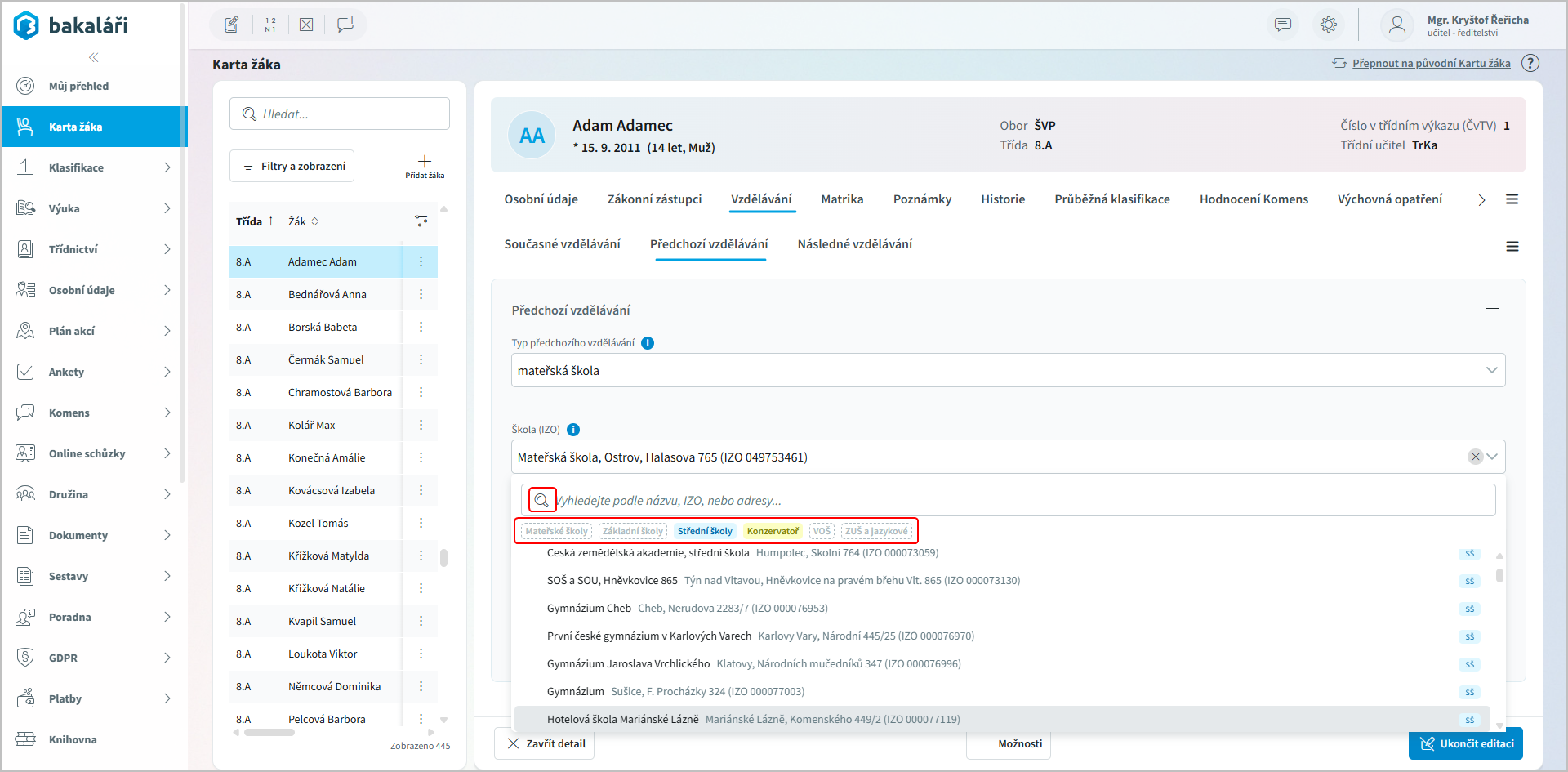
Task: Open the settings gear in the header
Action: [1329, 25]
